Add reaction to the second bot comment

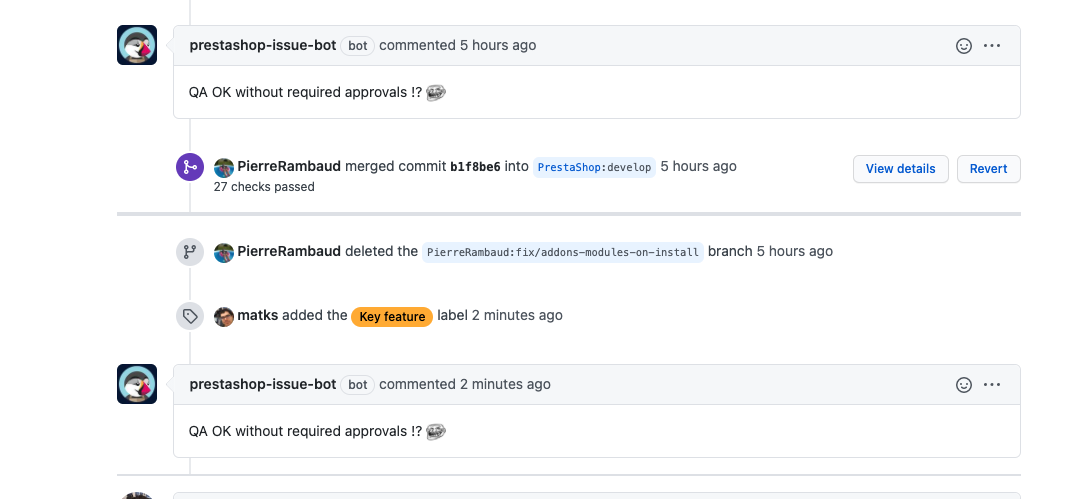click(x=964, y=385)
